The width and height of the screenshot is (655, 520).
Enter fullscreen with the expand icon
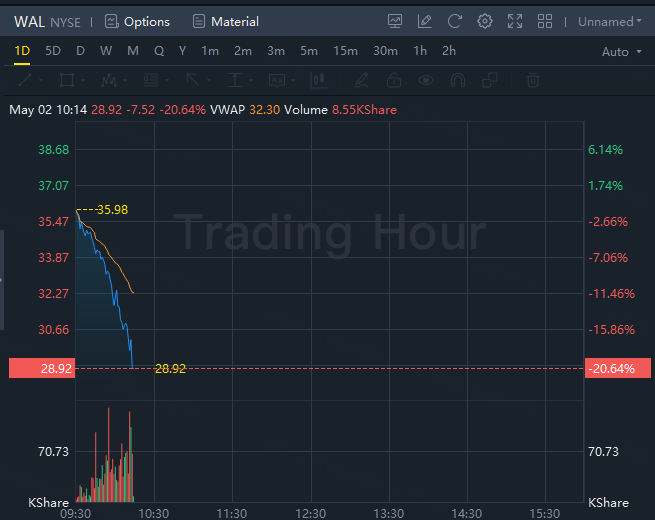[x=515, y=21]
